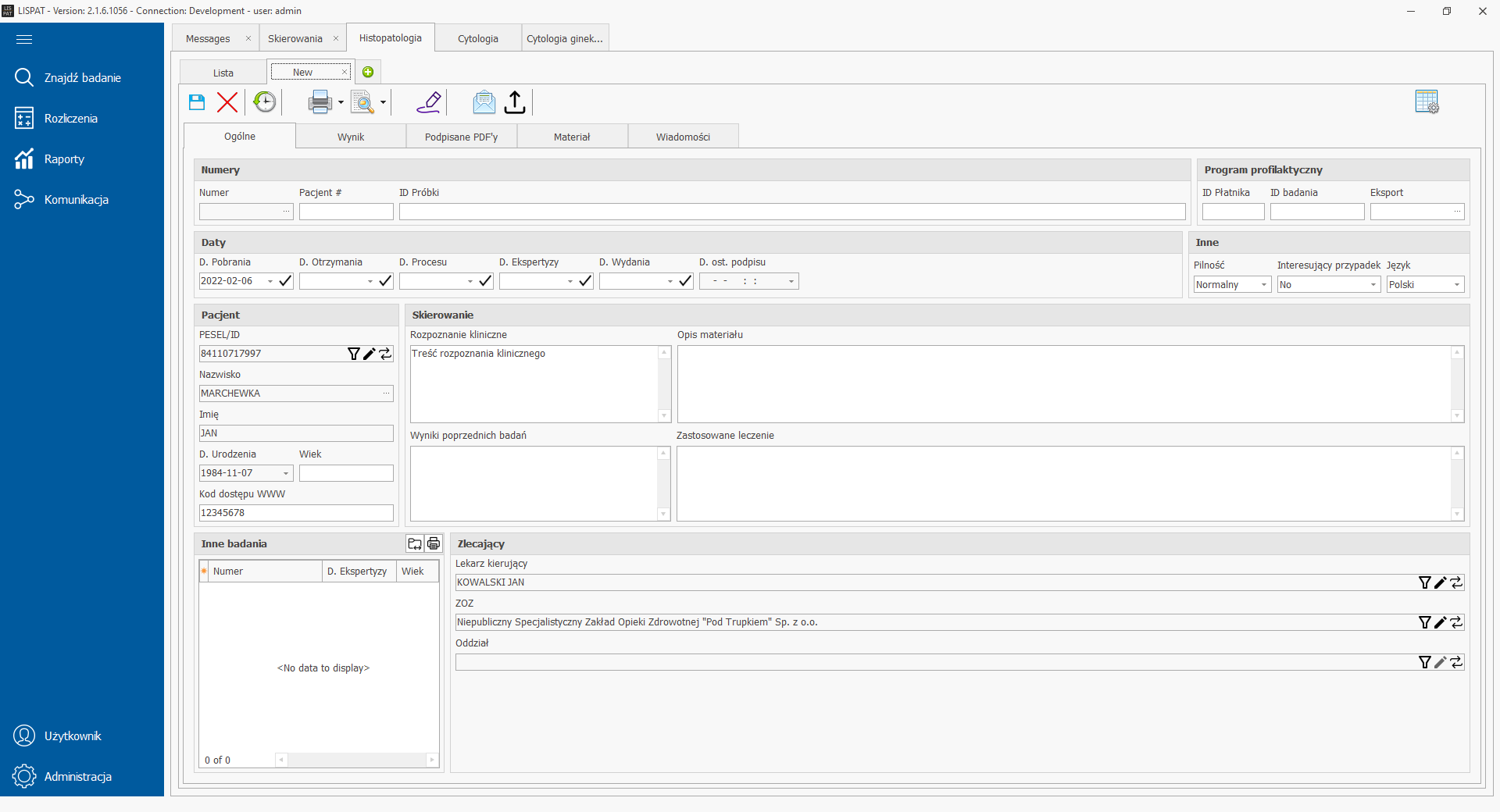Viewport: 1500px width, 812px height.
Task: Open the Język dropdown showing Polski
Action: [x=1456, y=285]
